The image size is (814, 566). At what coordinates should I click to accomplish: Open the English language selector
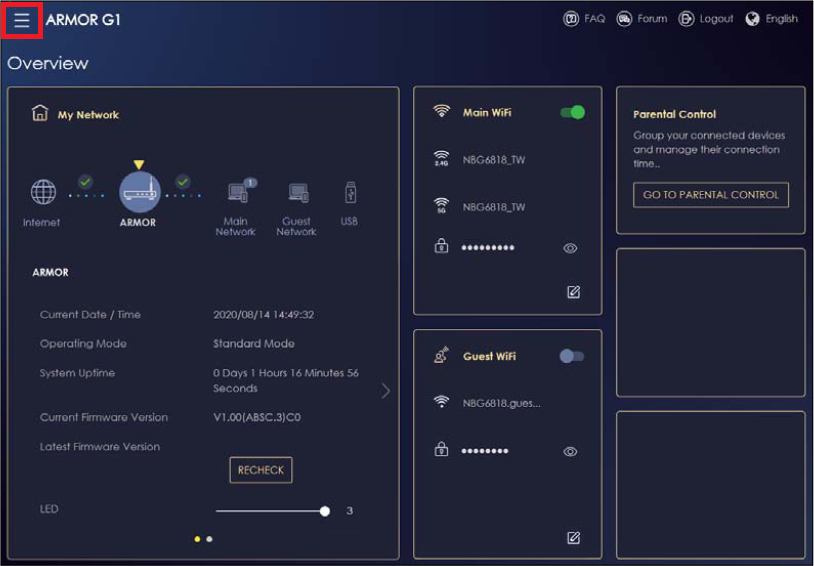coord(772,19)
